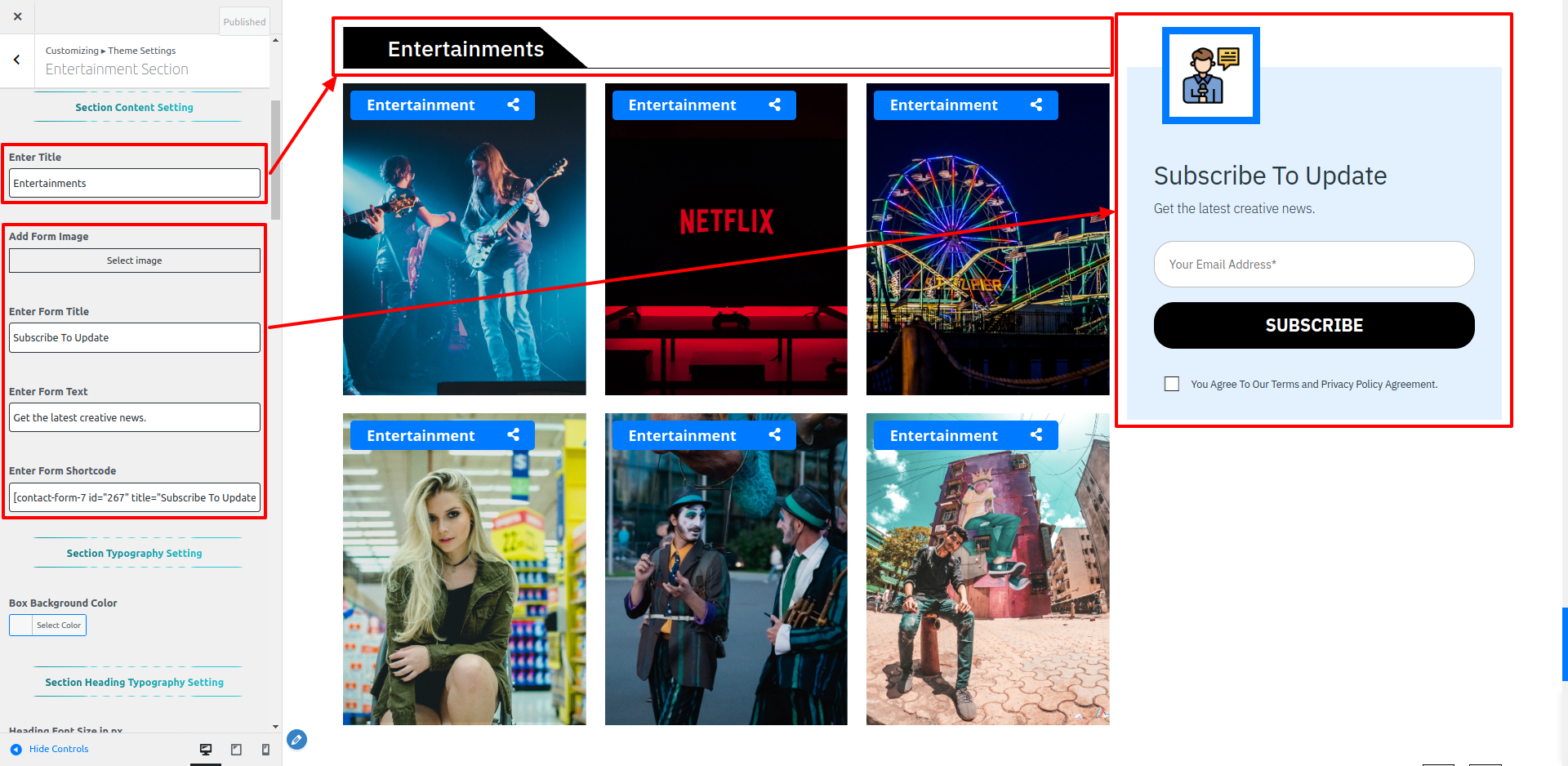Click the Enter Form Shortcode input field

click(135, 497)
